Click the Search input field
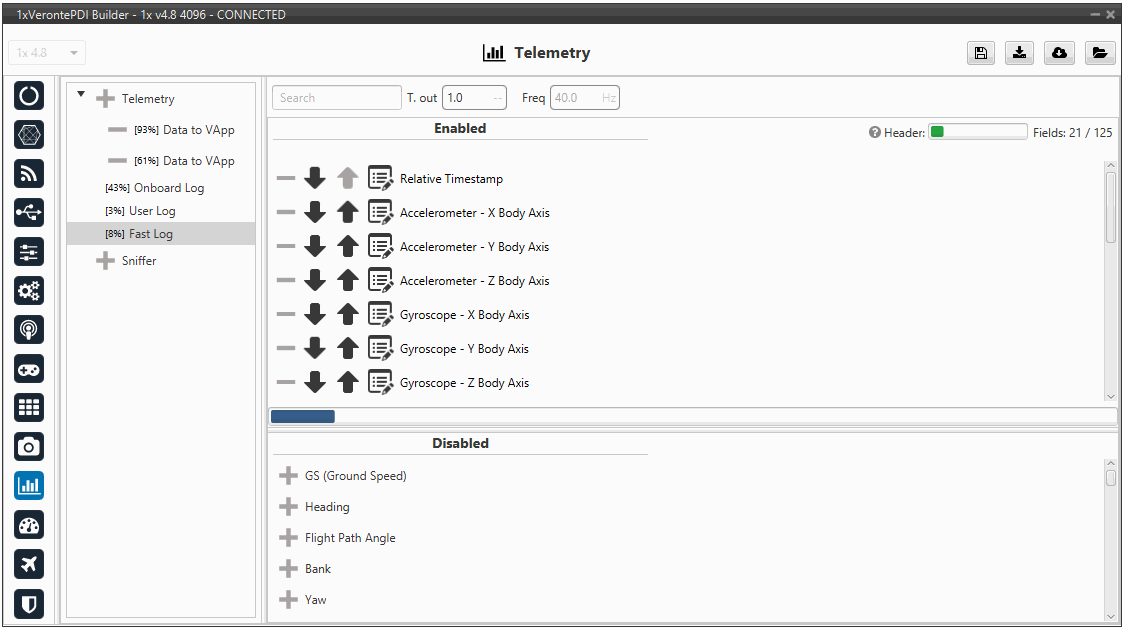 click(x=336, y=98)
